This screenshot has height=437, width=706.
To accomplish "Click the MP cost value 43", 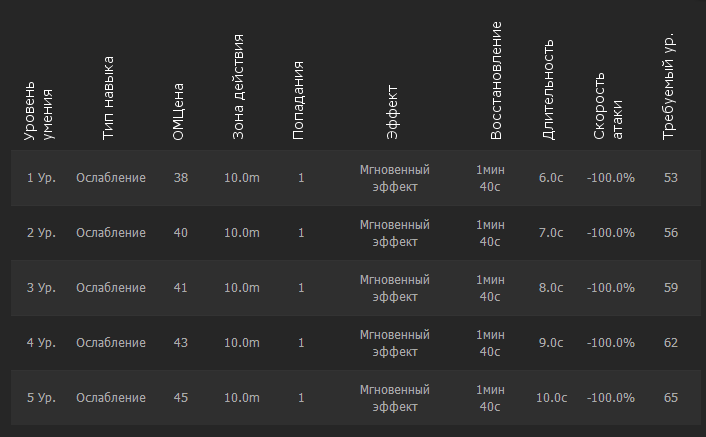I will coord(180,343).
